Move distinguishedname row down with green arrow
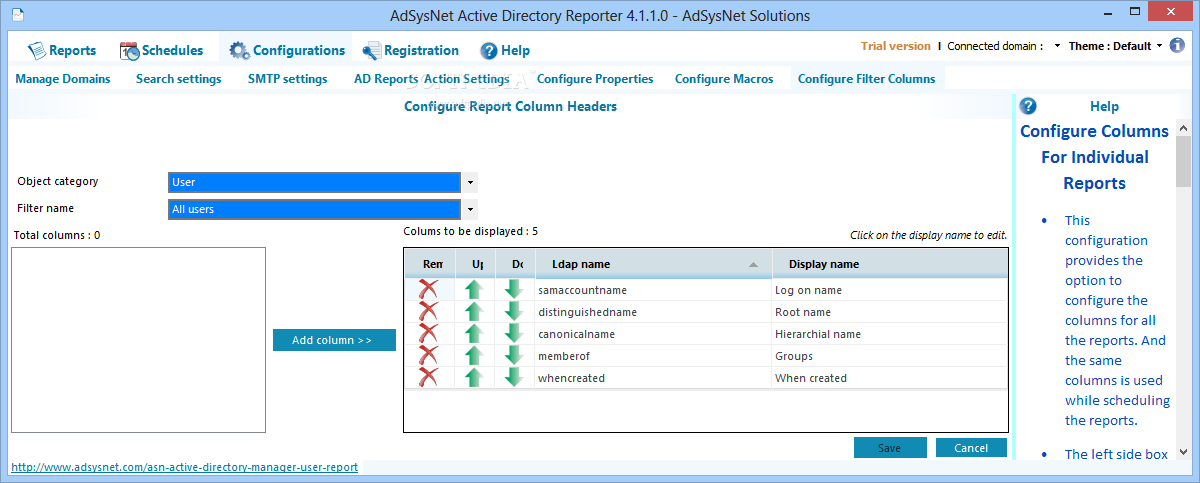Screen dimensions: 1200x483 tap(514, 312)
